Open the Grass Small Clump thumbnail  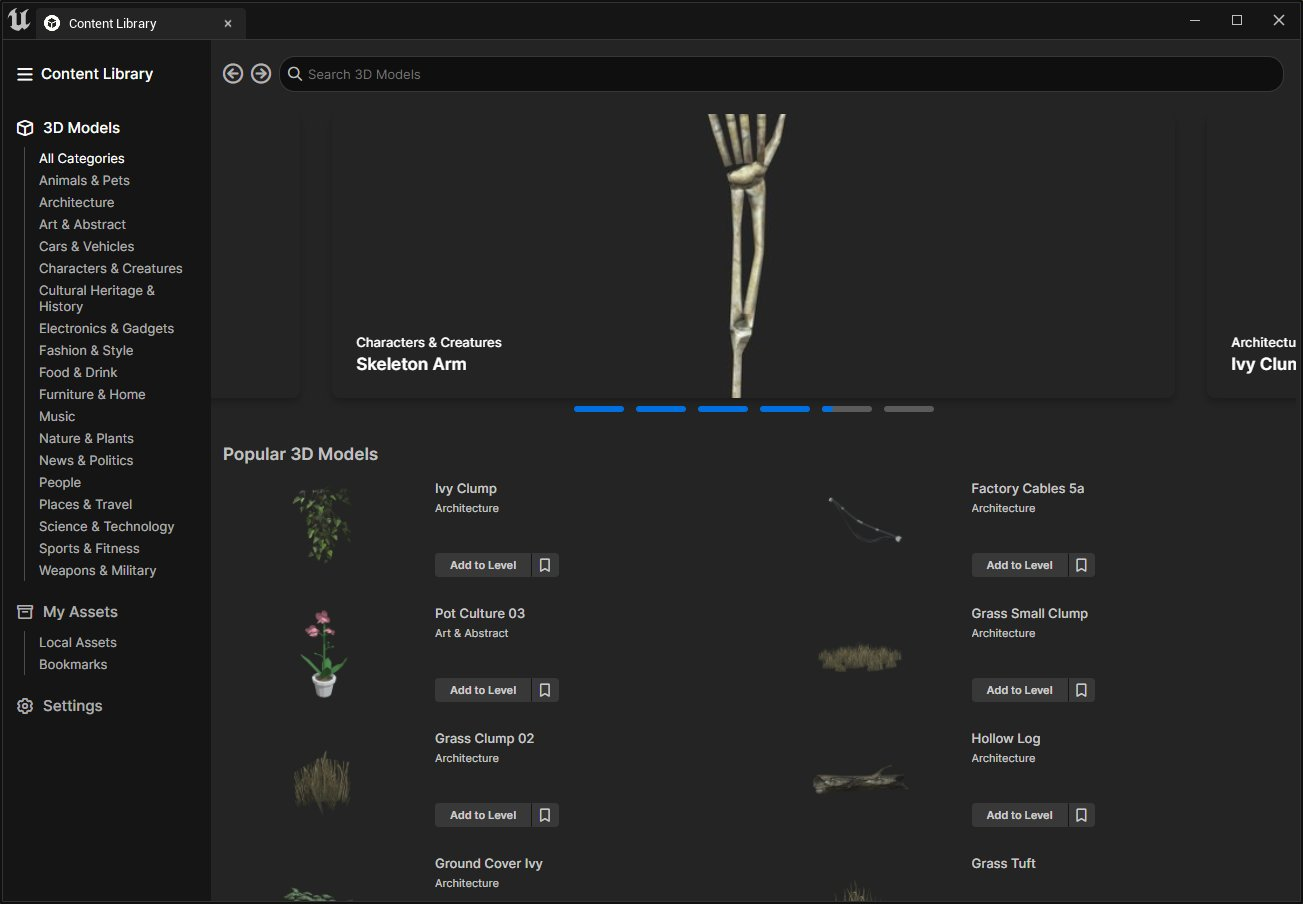[860, 657]
